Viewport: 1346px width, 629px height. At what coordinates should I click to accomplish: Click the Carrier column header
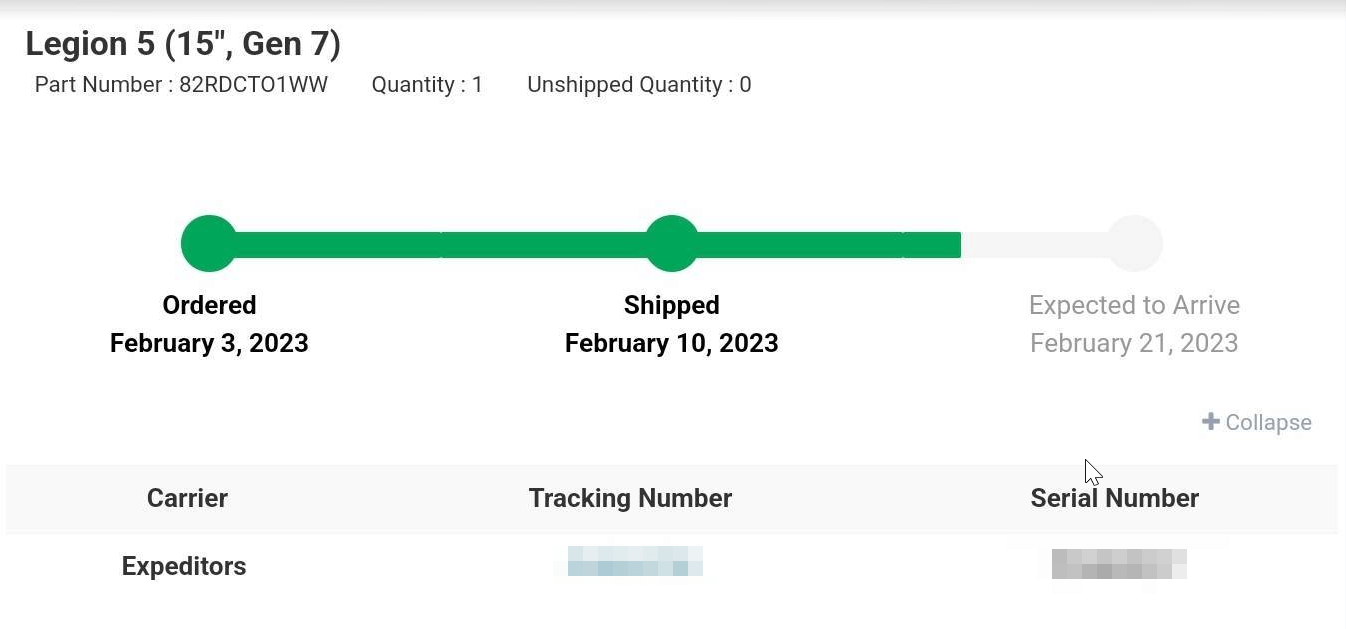(x=187, y=498)
